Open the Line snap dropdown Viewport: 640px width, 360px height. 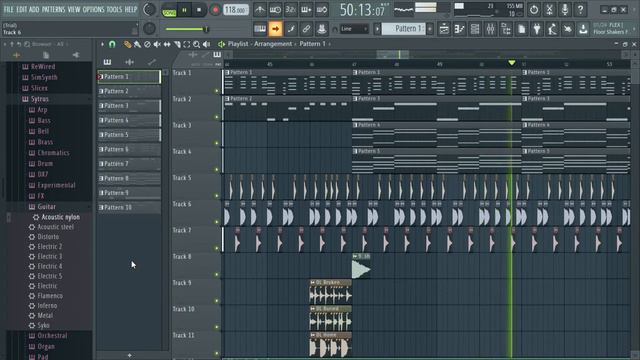[354, 29]
